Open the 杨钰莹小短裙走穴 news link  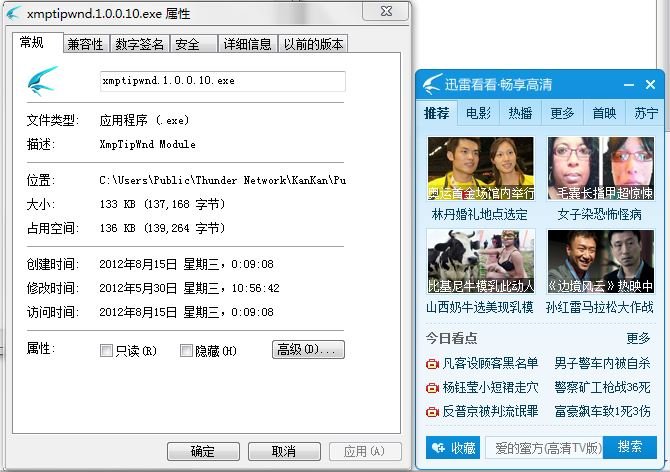click(490, 387)
